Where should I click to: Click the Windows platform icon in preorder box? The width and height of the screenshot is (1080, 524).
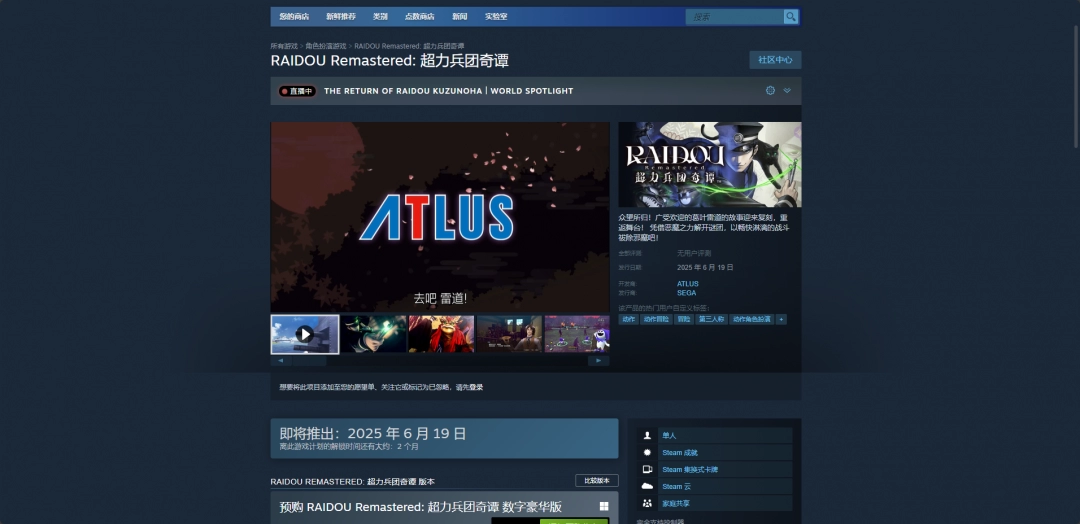click(604, 507)
